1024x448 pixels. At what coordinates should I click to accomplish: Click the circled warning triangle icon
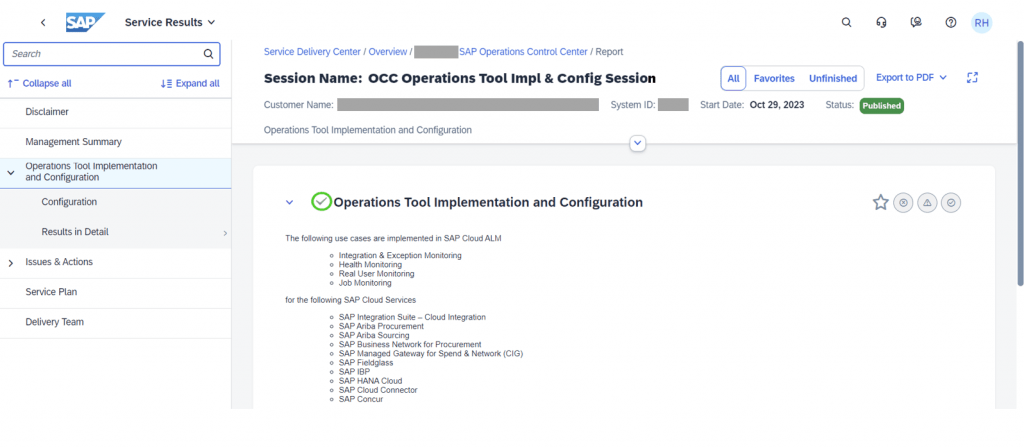coord(927,203)
